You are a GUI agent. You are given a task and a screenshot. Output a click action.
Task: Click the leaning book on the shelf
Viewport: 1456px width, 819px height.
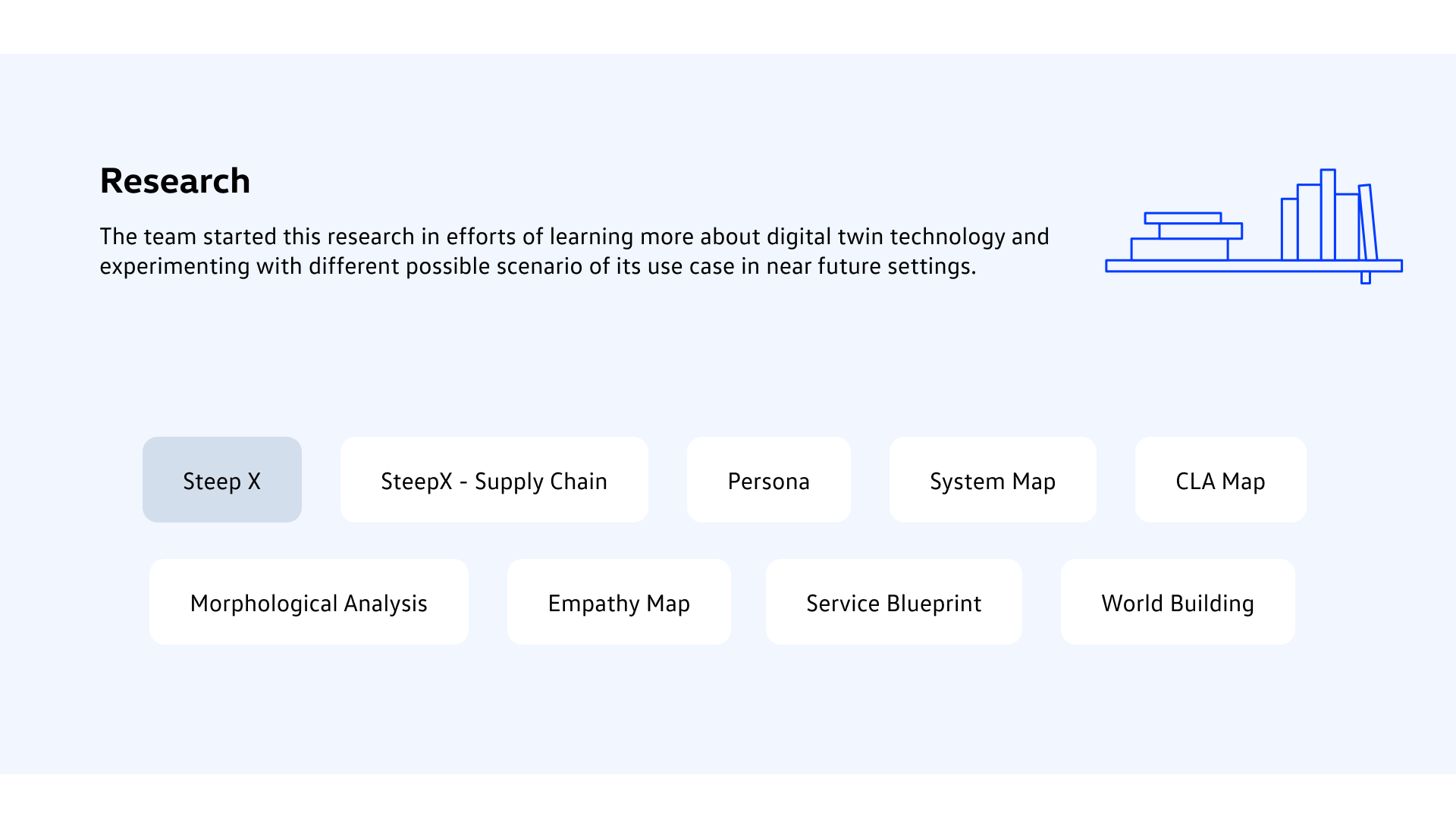tap(1369, 222)
